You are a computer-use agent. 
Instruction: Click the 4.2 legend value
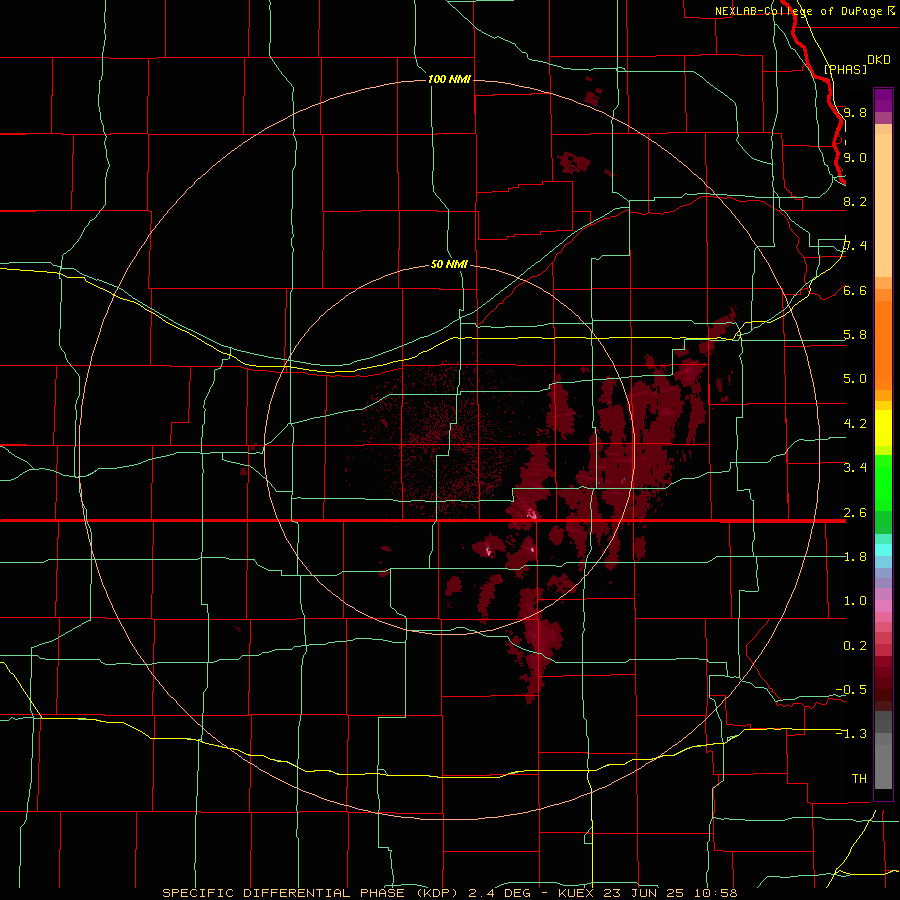(855, 424)
